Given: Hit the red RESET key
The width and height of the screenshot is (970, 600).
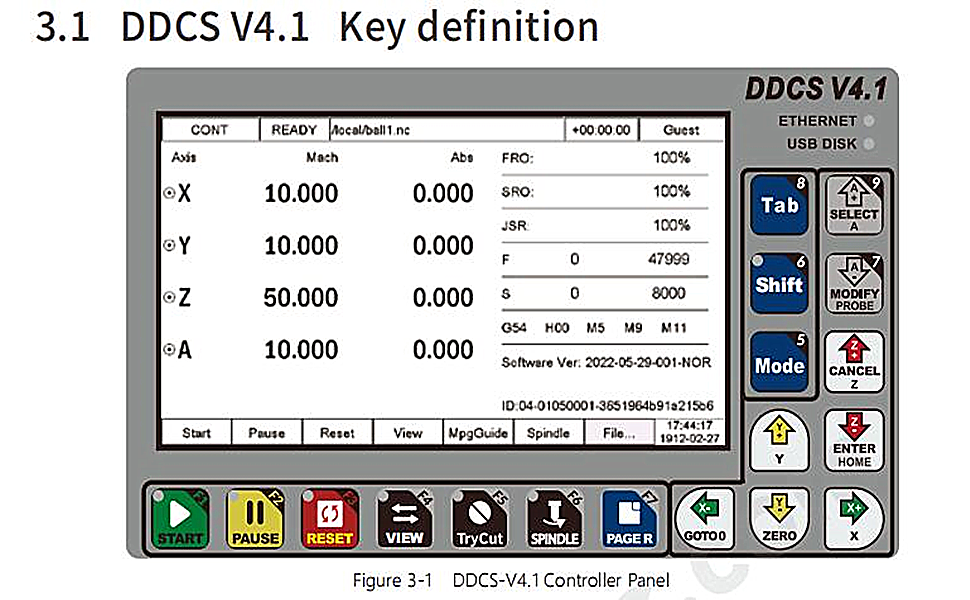Looking at the screenshot, I should pyautogui.click(x=330, y=518).
